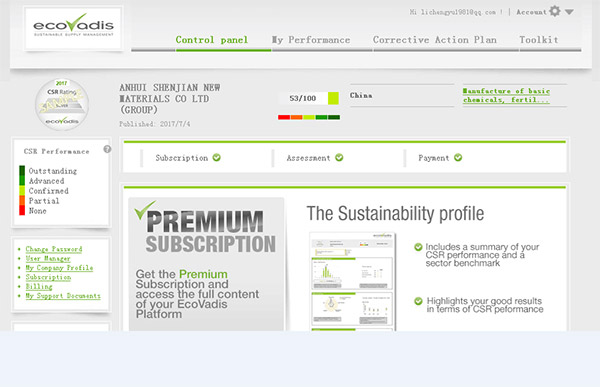Click the 2017 CSR Rating silver medal badge

point(62,104)
